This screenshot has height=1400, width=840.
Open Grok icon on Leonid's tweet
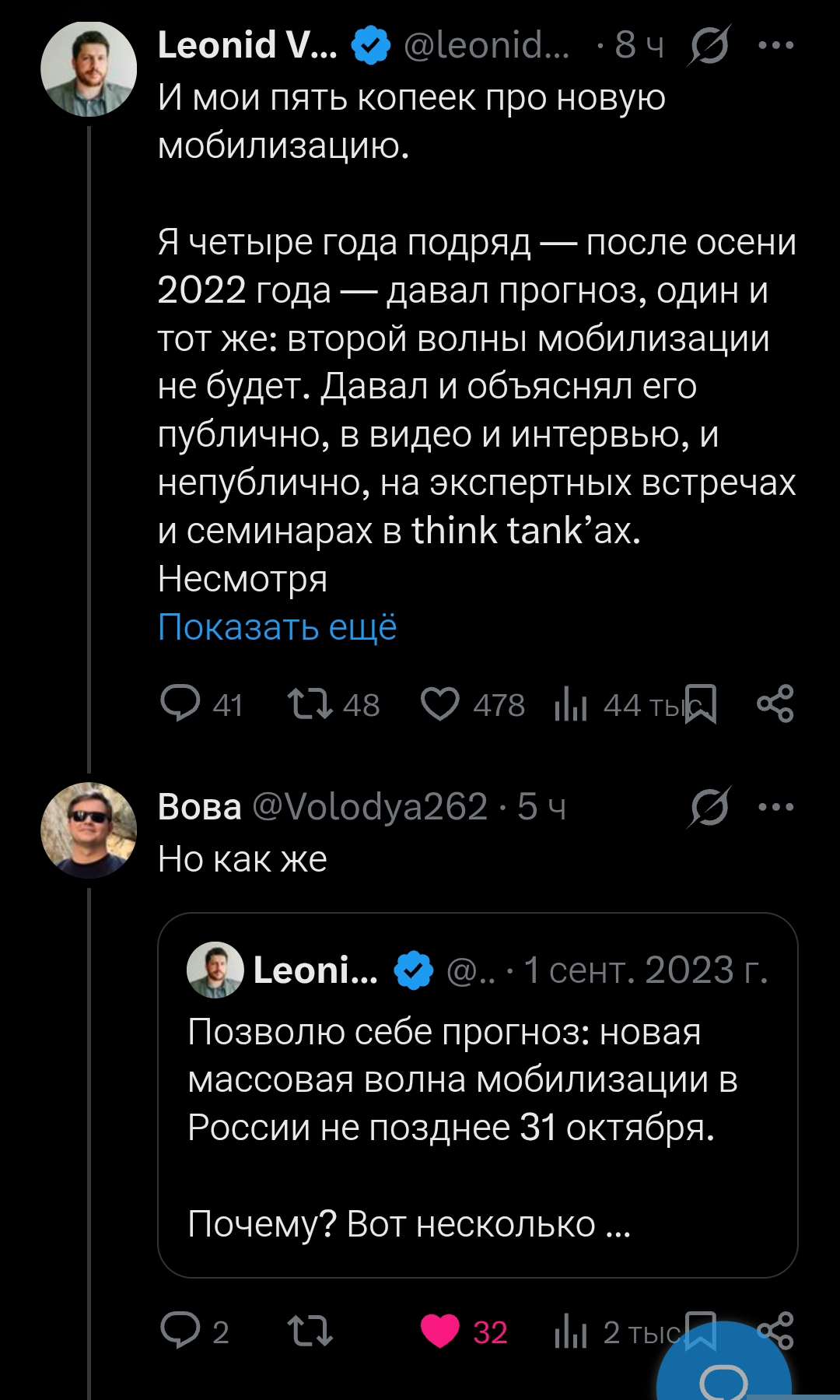point(709,45)
